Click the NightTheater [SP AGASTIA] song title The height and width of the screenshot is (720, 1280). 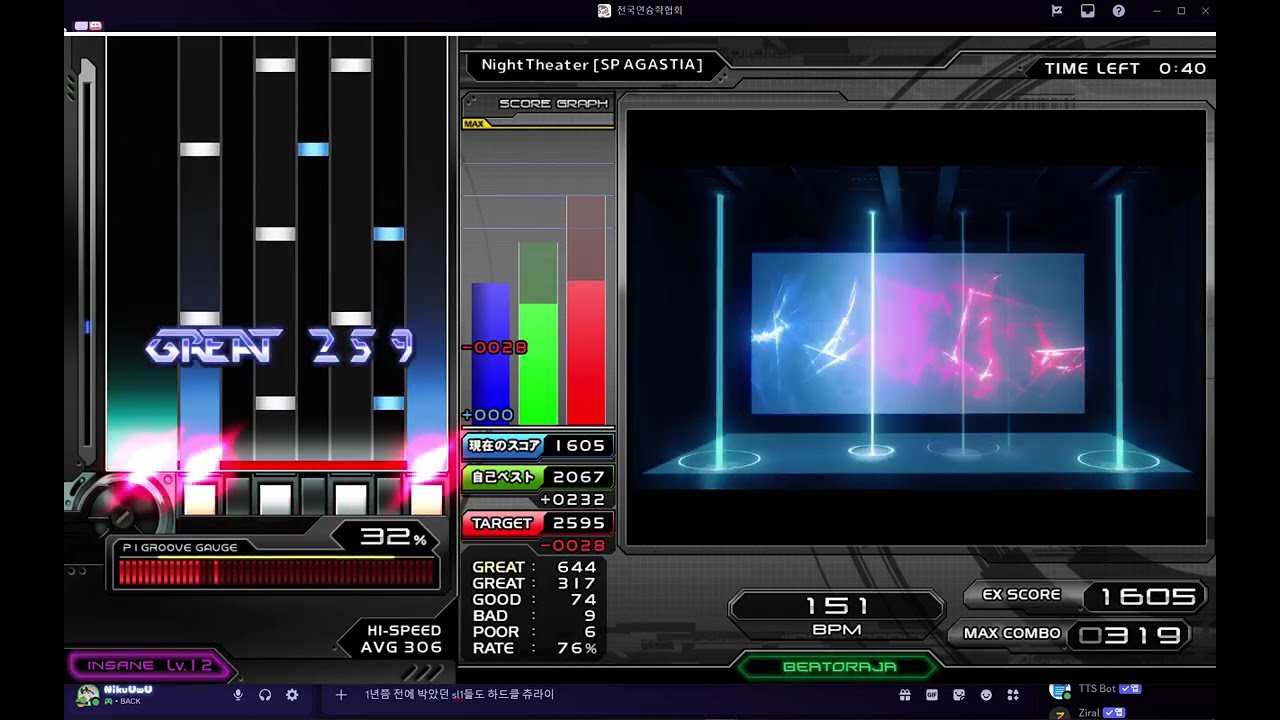point(592,65)
